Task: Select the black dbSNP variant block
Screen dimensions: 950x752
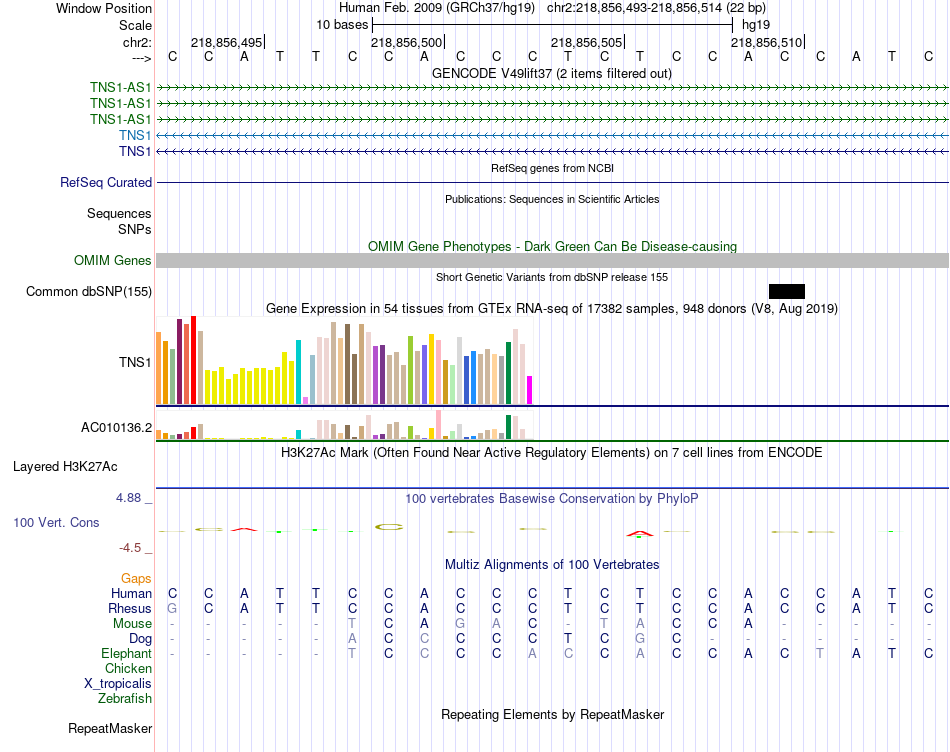Action: [x=786, y=291]
